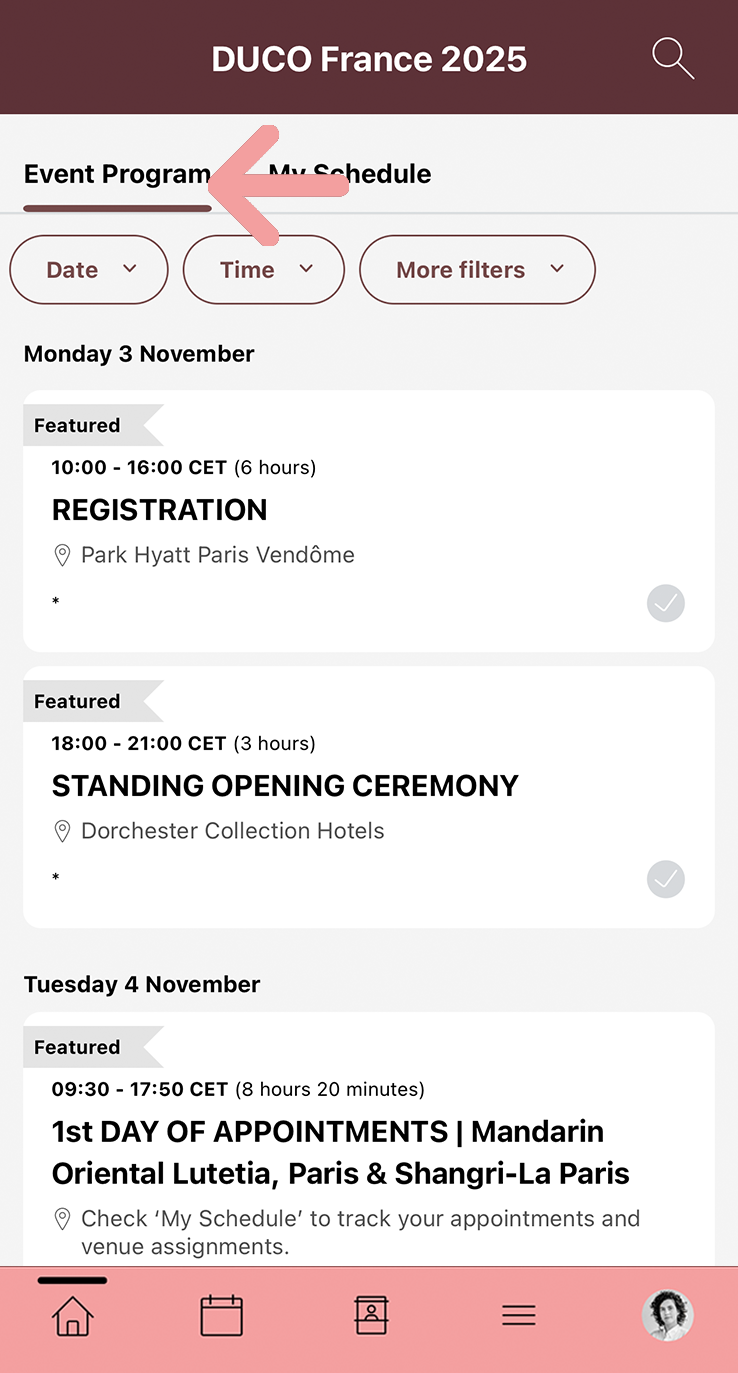Tap location pin next to Check 'My Schedule' note
738x1373 pixels.
click(62, 1219)
